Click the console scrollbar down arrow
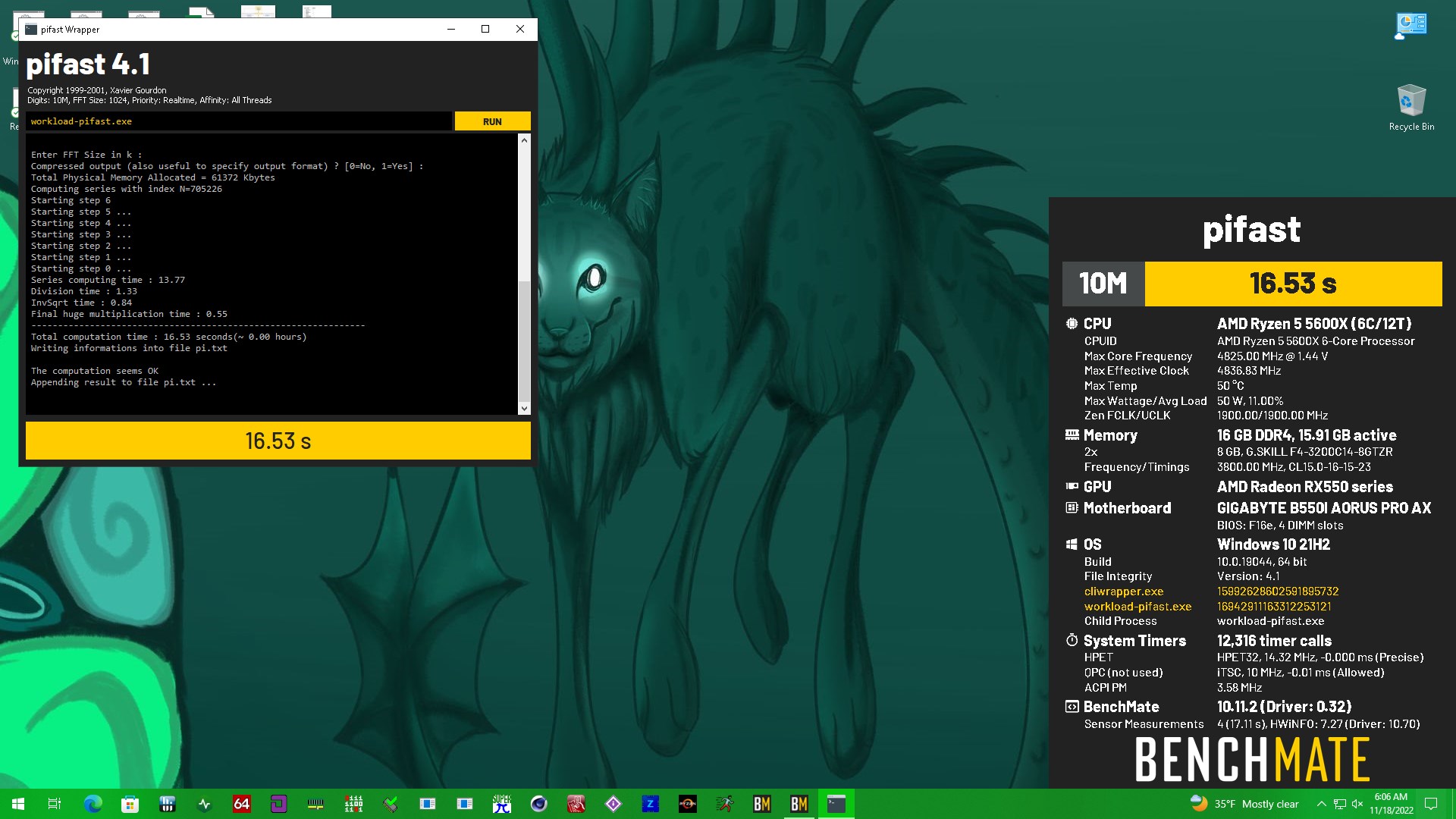The height and width of the screenshot is (819, 1456). tap(524, 409)
